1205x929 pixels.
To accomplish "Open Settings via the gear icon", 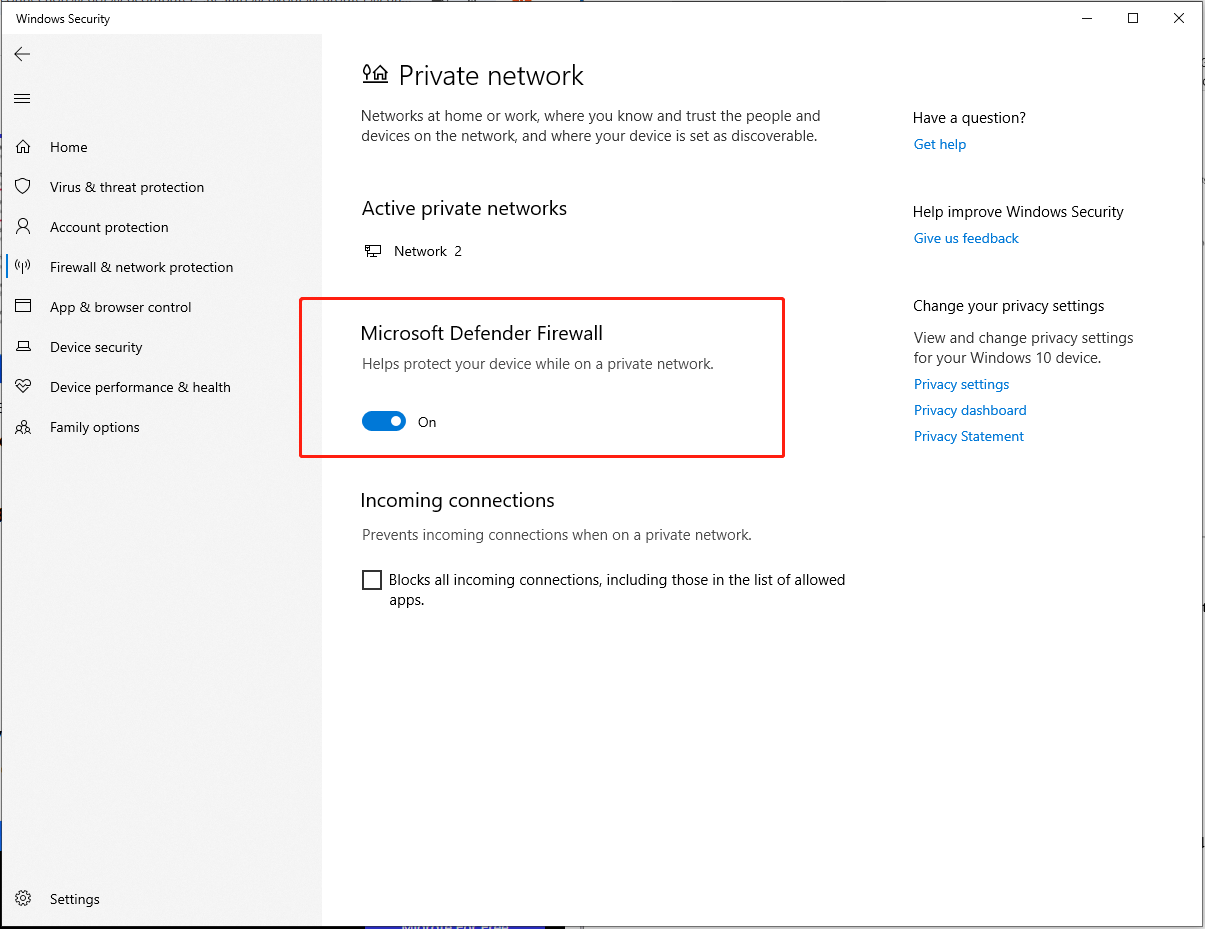I will 23,899.
